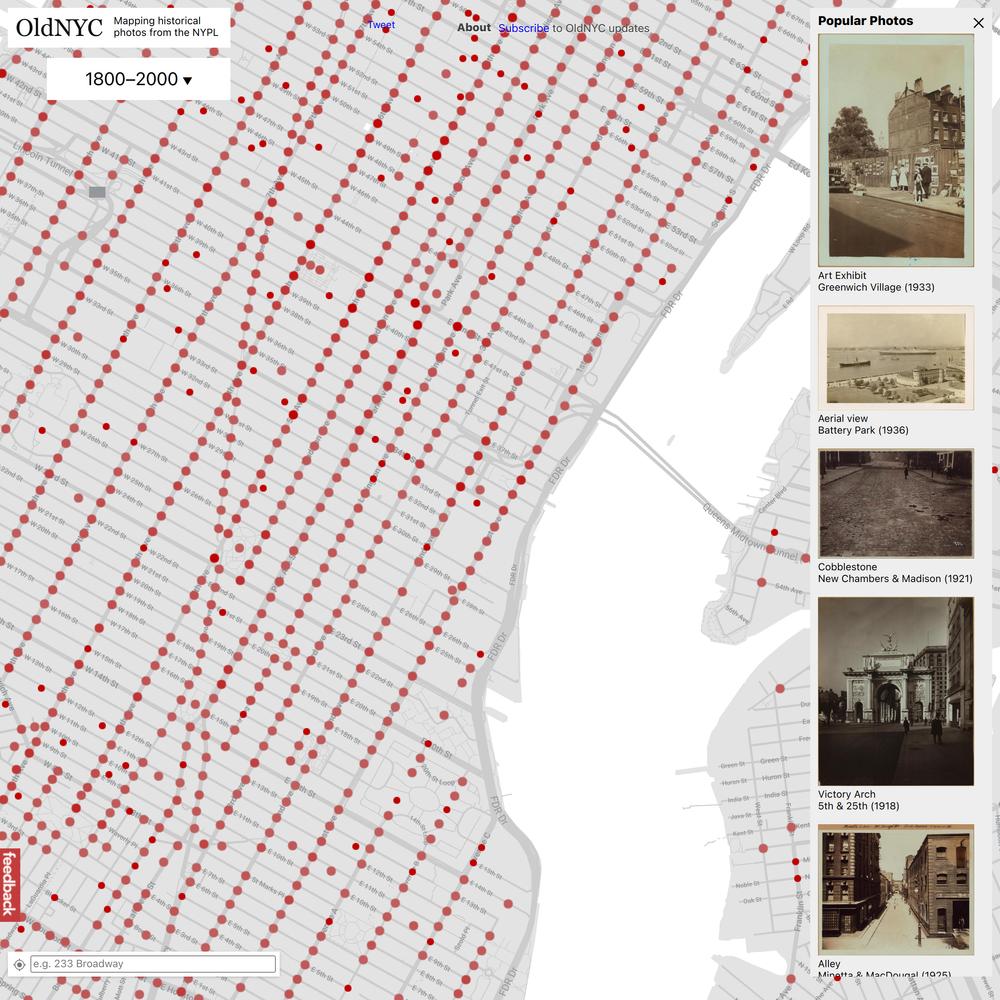Click the 'New Chambers & Madison (1921)' caption line
This screenshot has height=1000, width=1000.
click(x=895, y=579)
